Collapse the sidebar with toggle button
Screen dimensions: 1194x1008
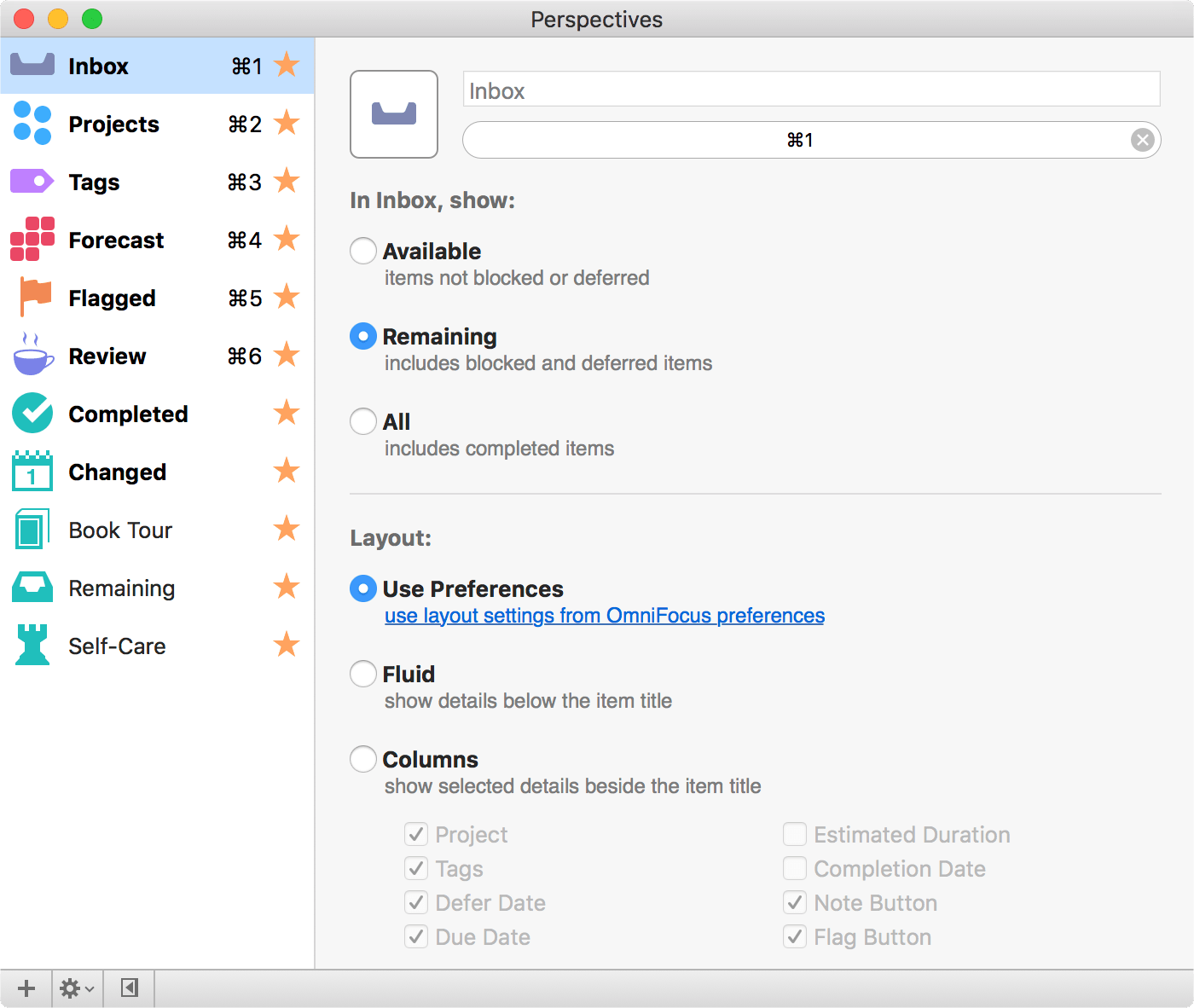(x=129, y=988)
